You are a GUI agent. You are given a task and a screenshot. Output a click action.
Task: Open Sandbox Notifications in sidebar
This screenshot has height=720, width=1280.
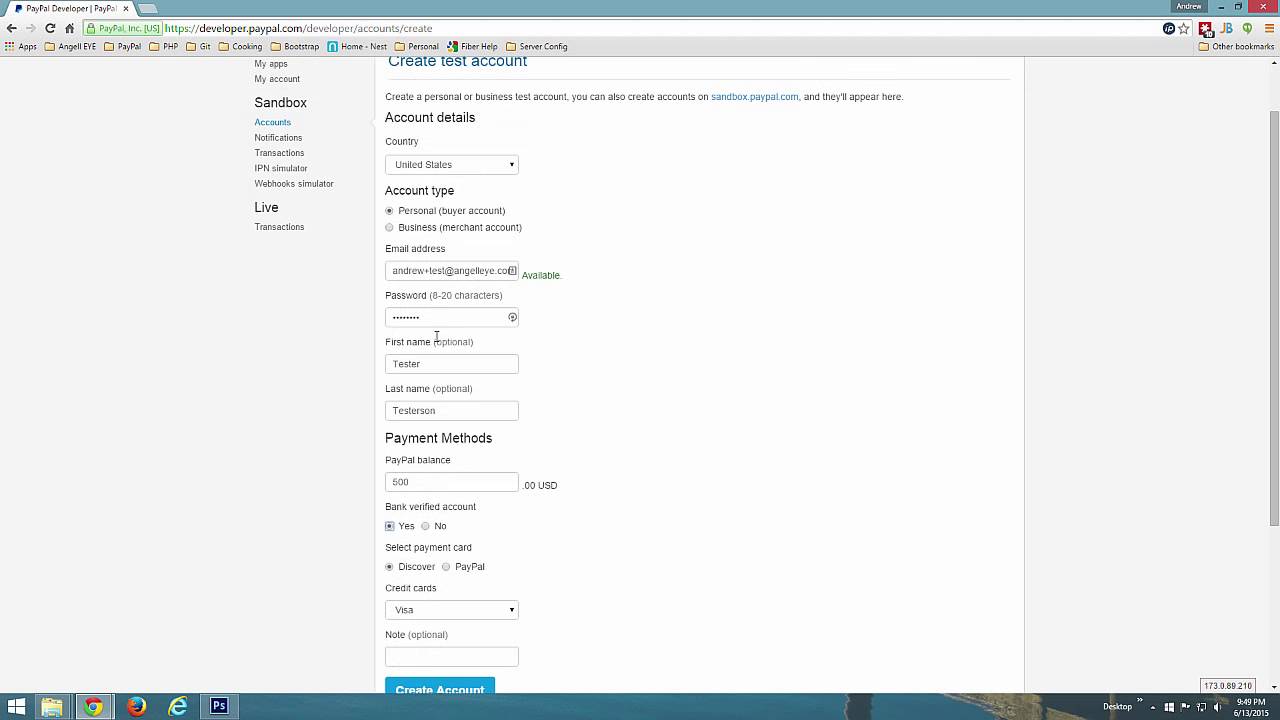click(x=278, y=138)
